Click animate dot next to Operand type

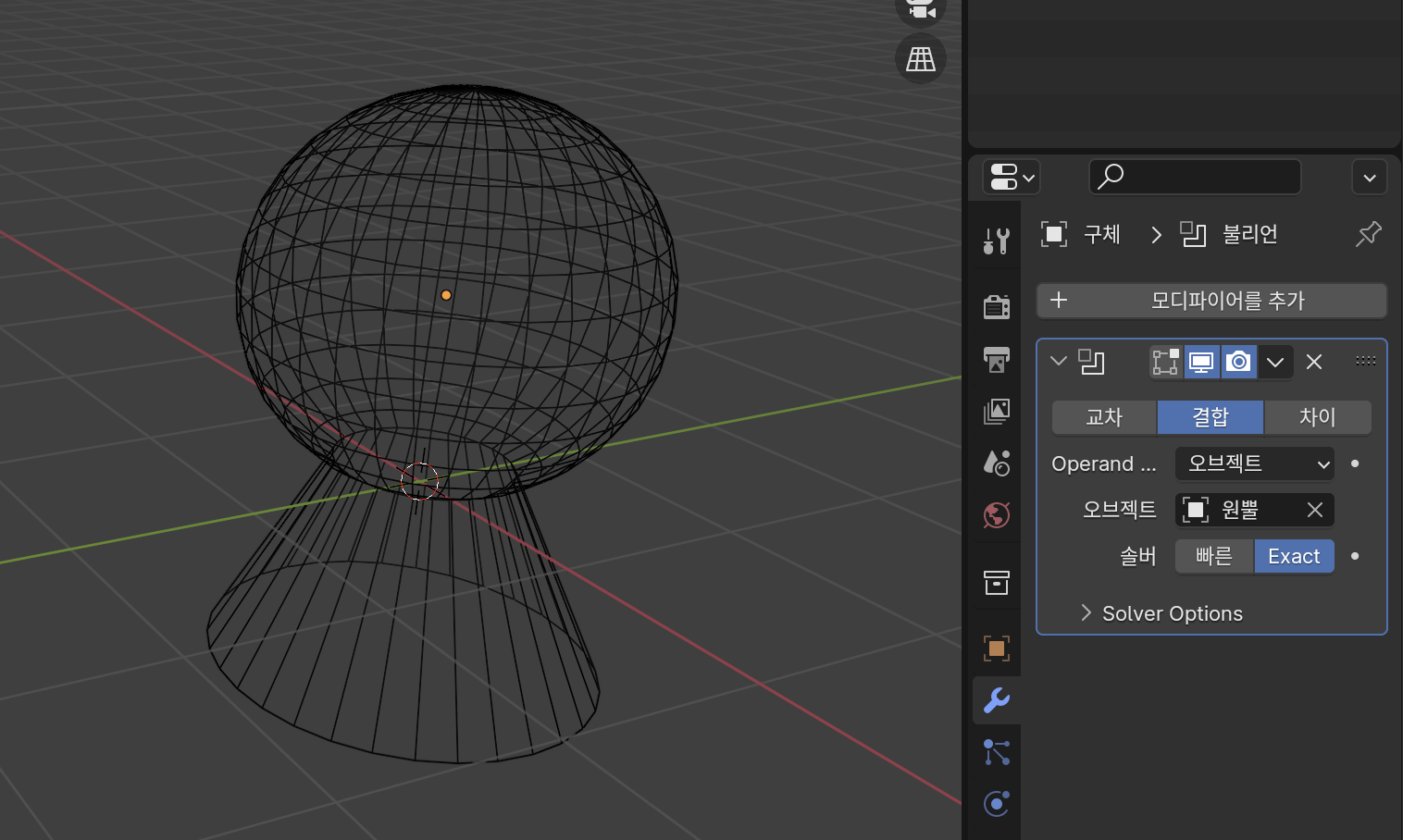pos(1355,463)
